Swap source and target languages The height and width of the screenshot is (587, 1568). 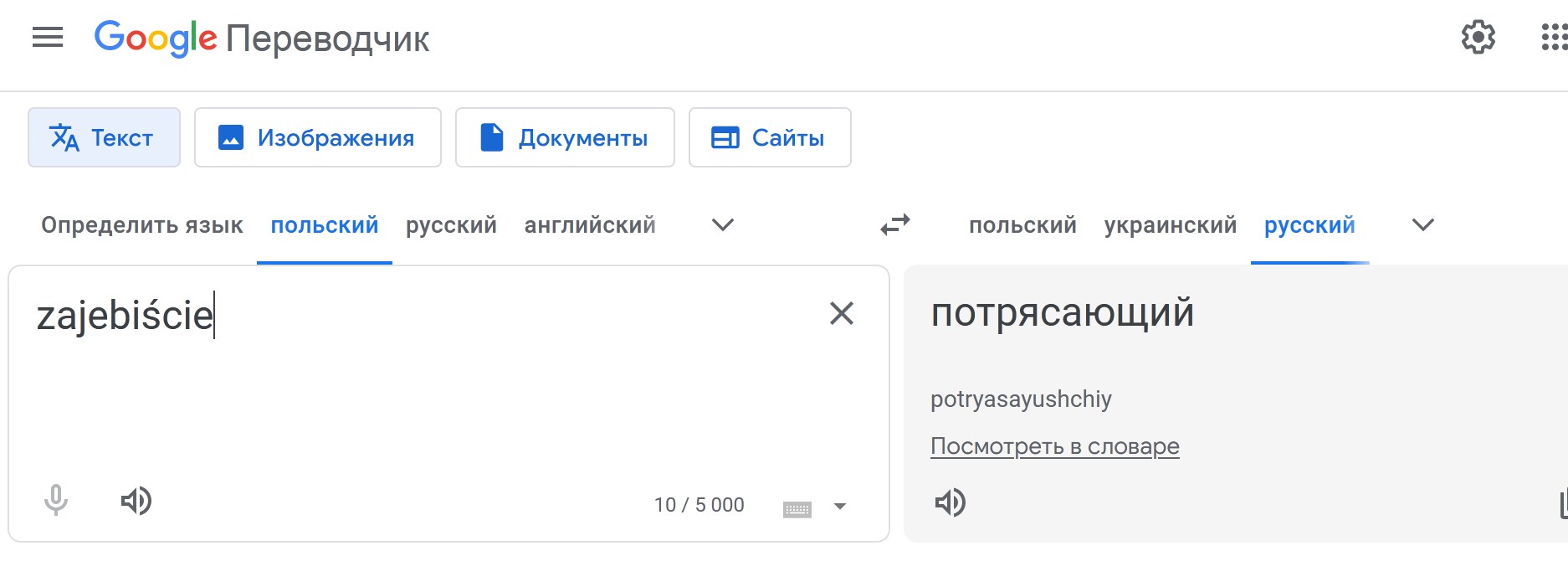[x=894, y=225]
